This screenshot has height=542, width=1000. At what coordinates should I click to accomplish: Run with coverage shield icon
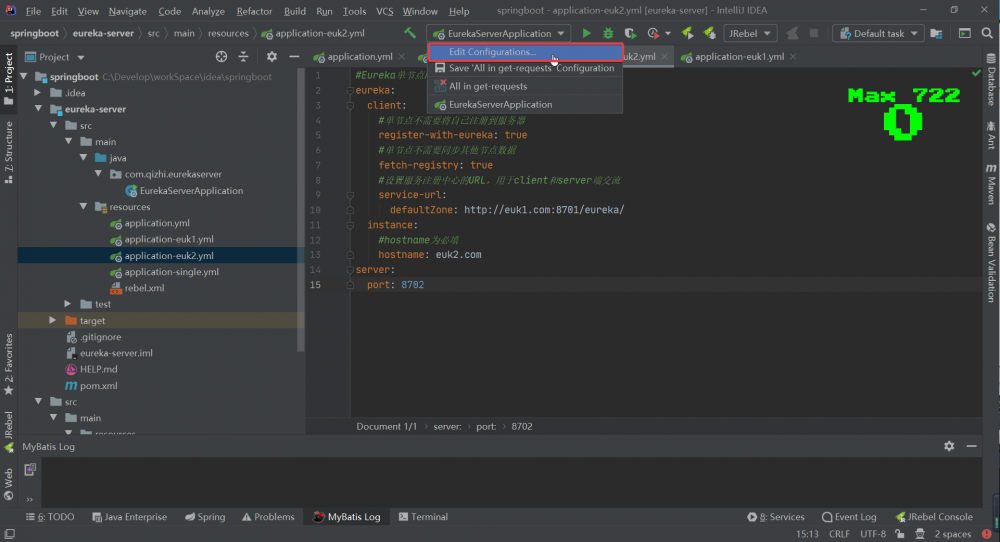[631, 34]
